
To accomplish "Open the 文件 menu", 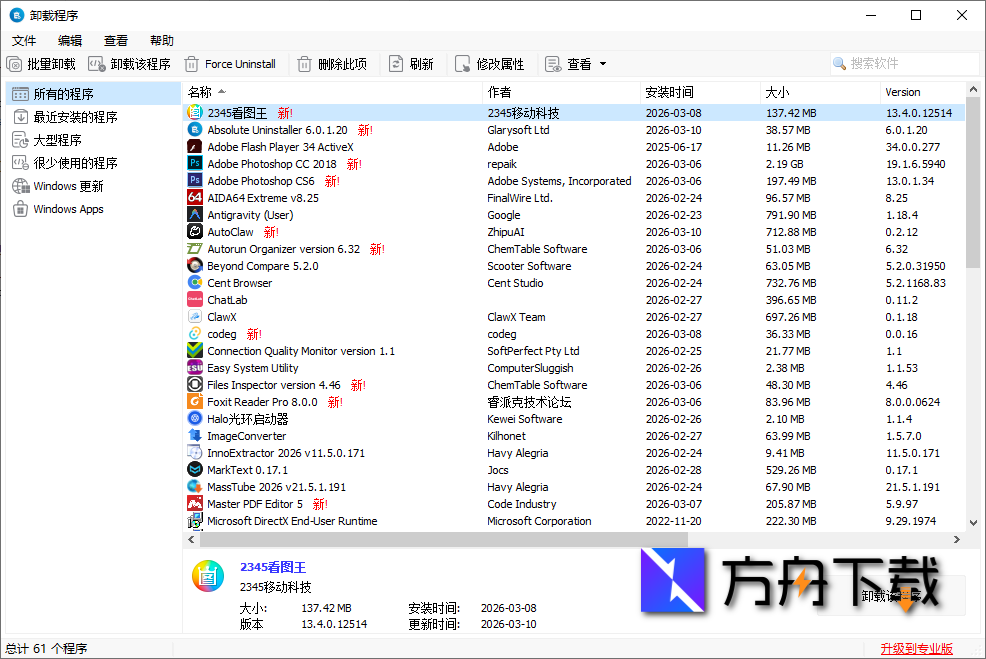I will pyautogui.click(x=24, y=40).
